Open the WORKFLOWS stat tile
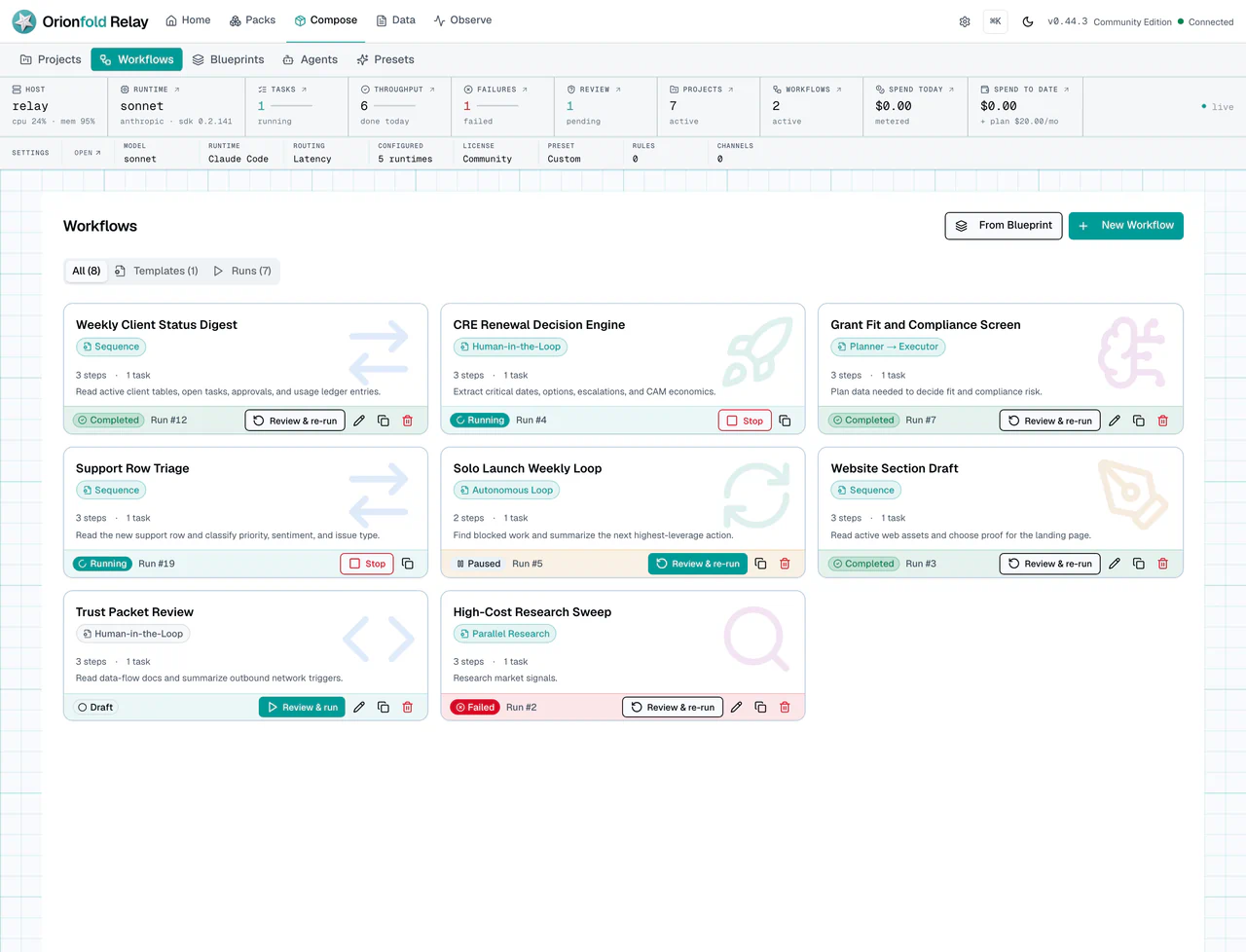 pyautogui.click(x=812, y=106)
